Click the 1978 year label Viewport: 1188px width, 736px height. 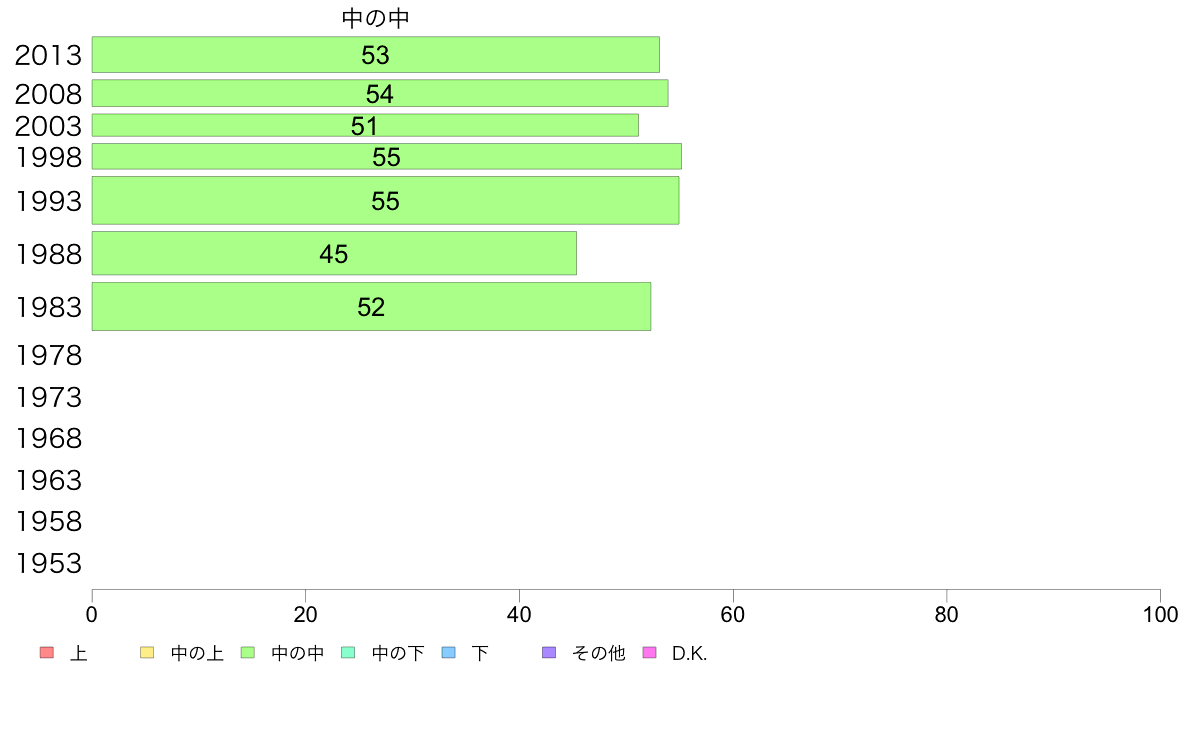(x=48, y=355)
